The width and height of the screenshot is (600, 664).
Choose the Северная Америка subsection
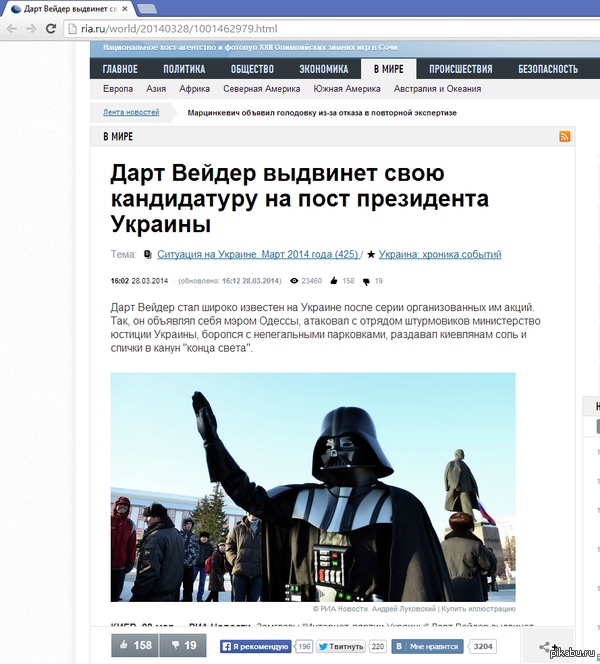262,89
